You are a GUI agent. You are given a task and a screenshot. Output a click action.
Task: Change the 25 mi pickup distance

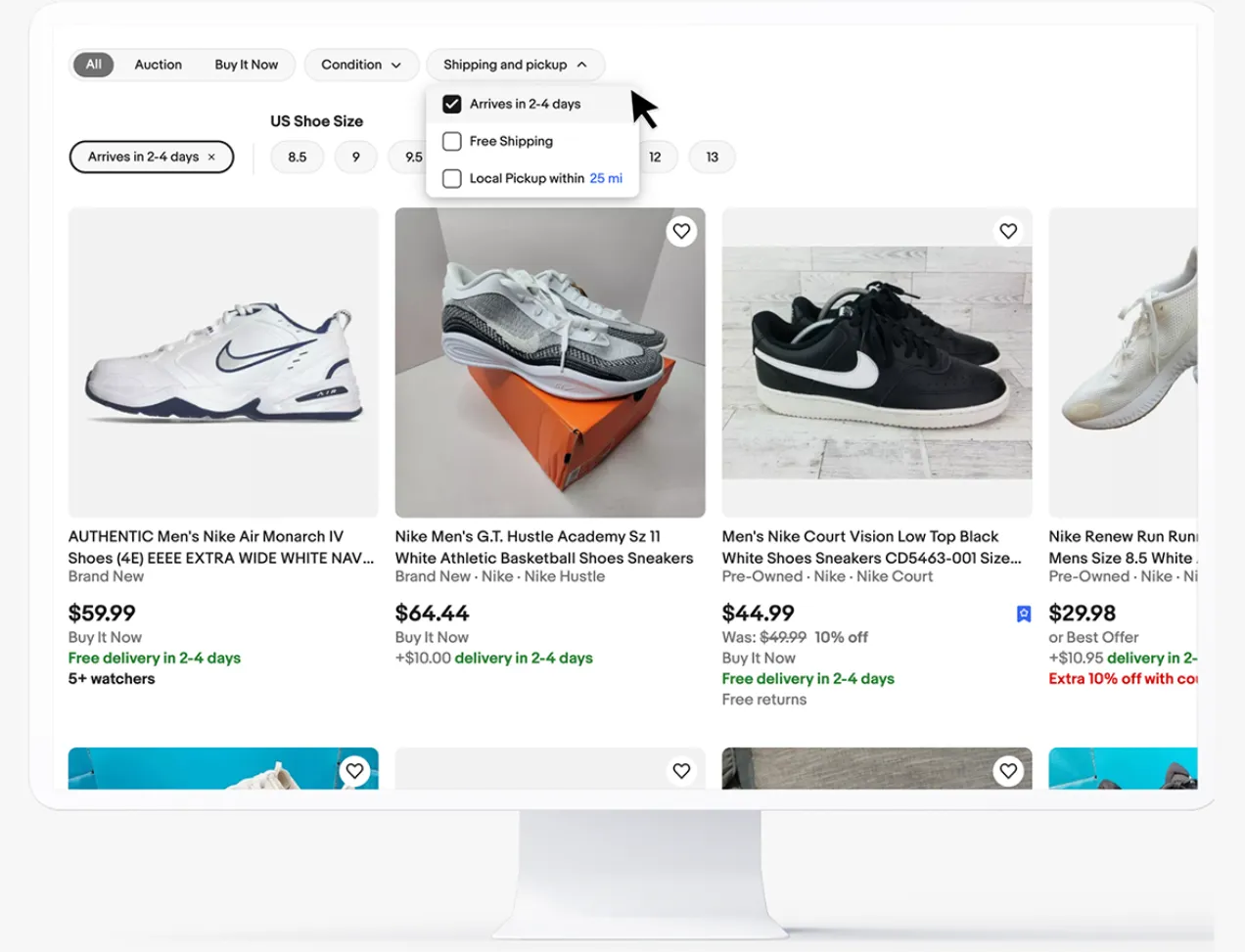(x=606, y=178)
